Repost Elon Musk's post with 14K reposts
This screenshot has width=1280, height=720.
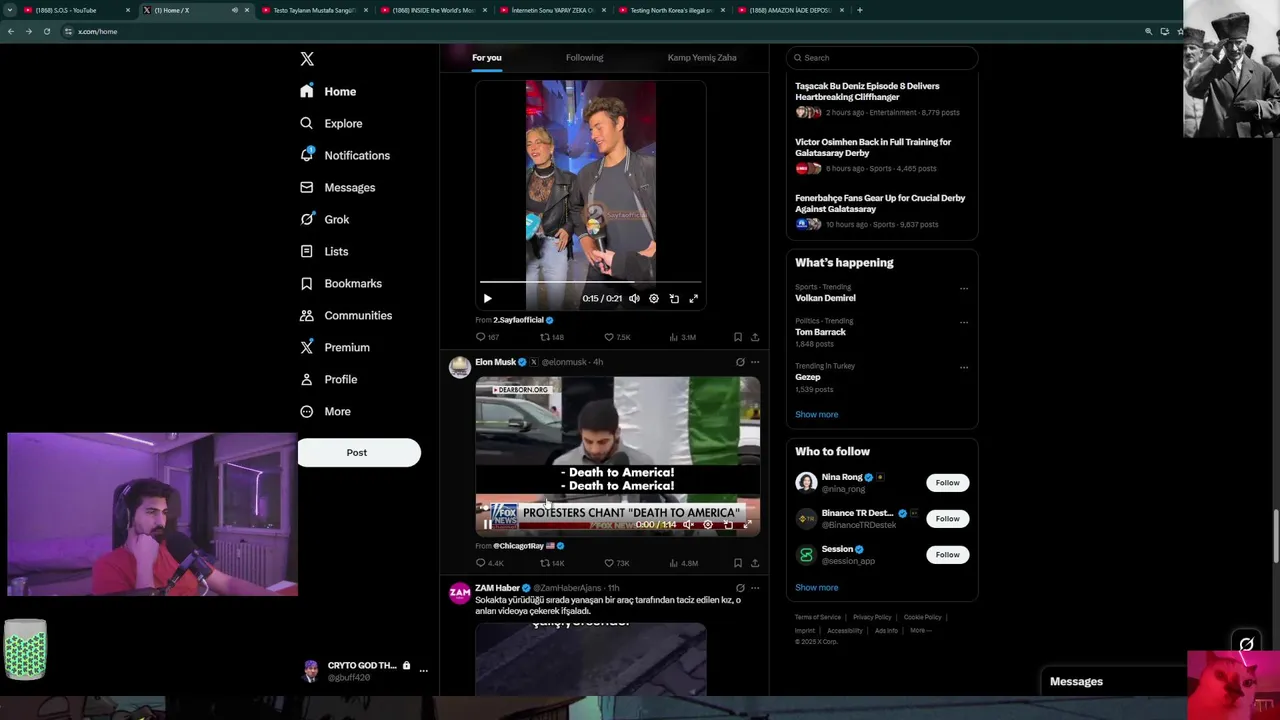(x=552, y=563)
